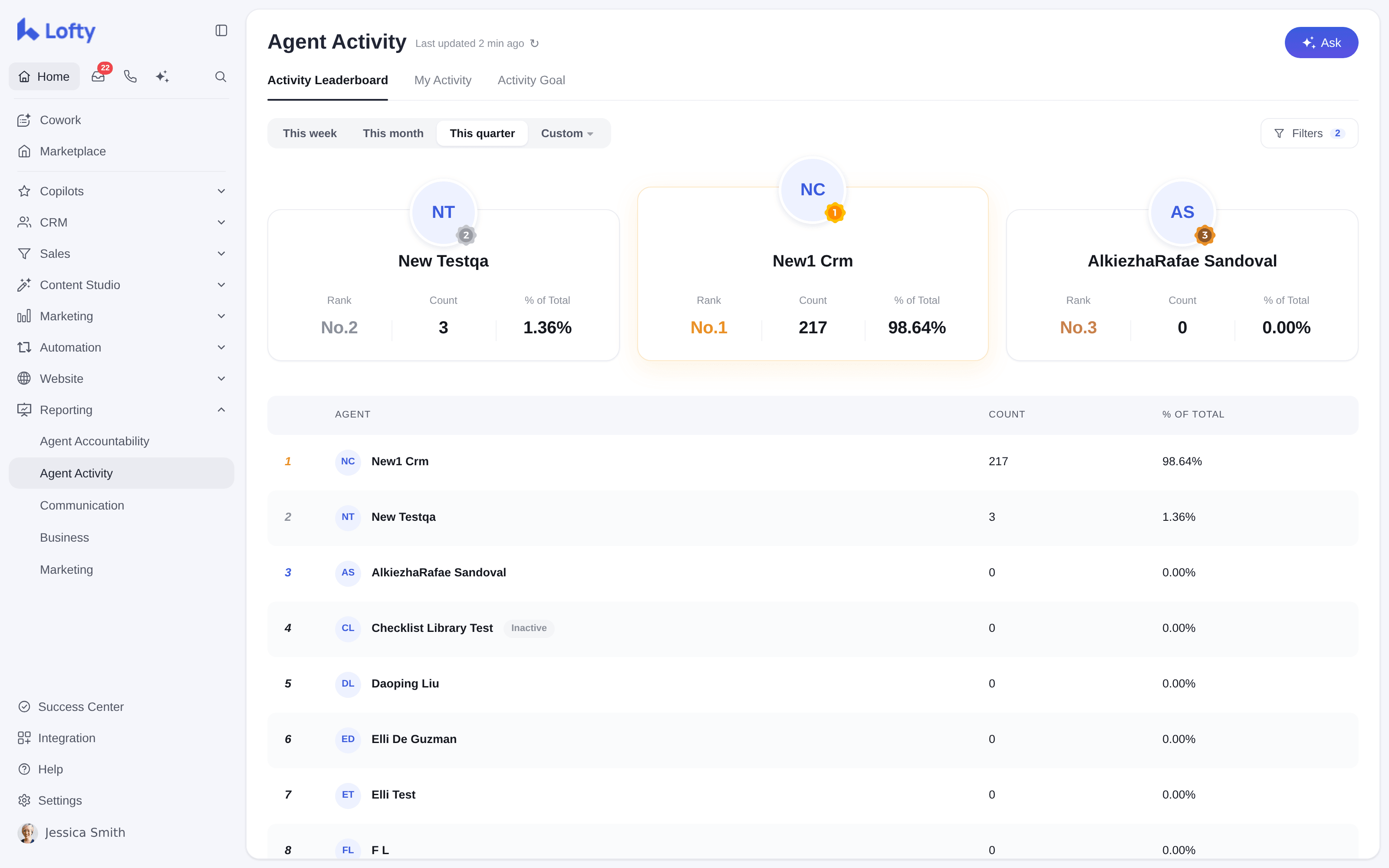The height and width of the screenshot is (868, 1389).
Task: Refresh the last updated data
Action: point(534,44)
